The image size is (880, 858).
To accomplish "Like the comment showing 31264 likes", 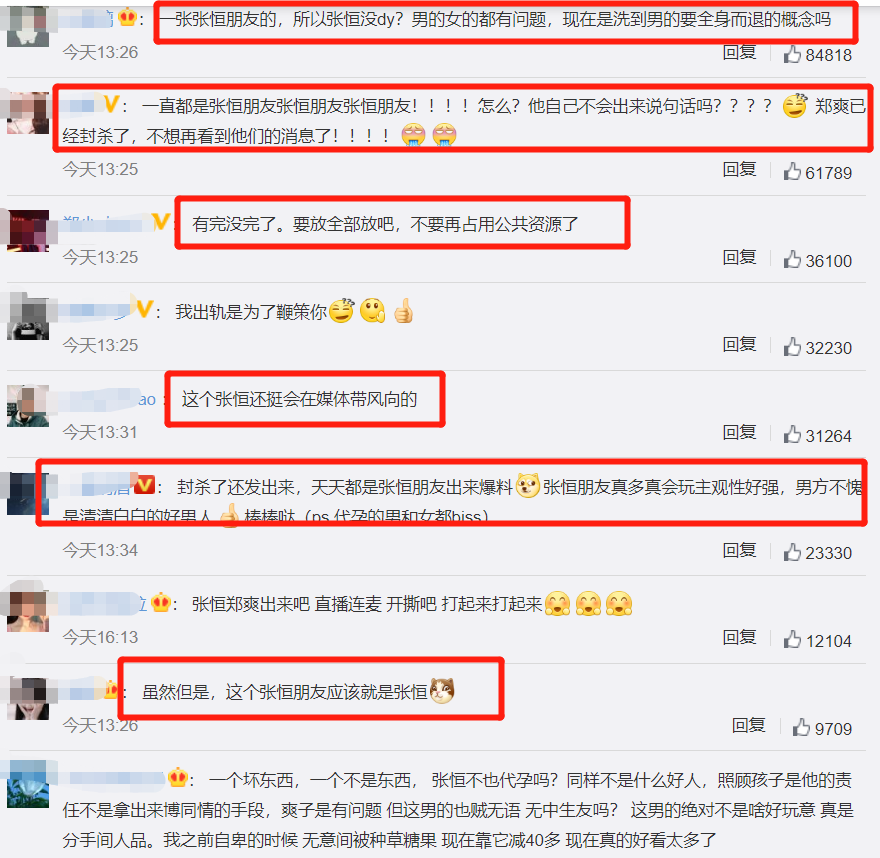I will click(x=792, y=435).
